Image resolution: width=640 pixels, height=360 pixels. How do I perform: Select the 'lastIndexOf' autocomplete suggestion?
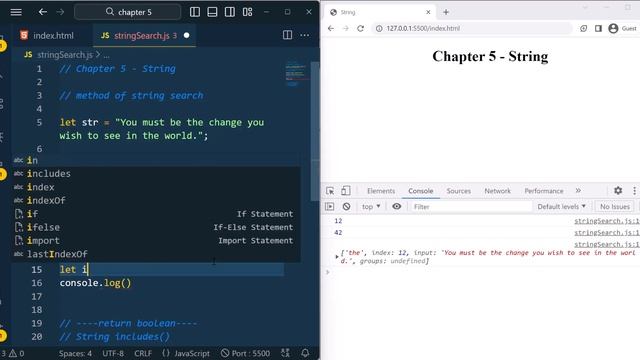click(x=157, y=254)
